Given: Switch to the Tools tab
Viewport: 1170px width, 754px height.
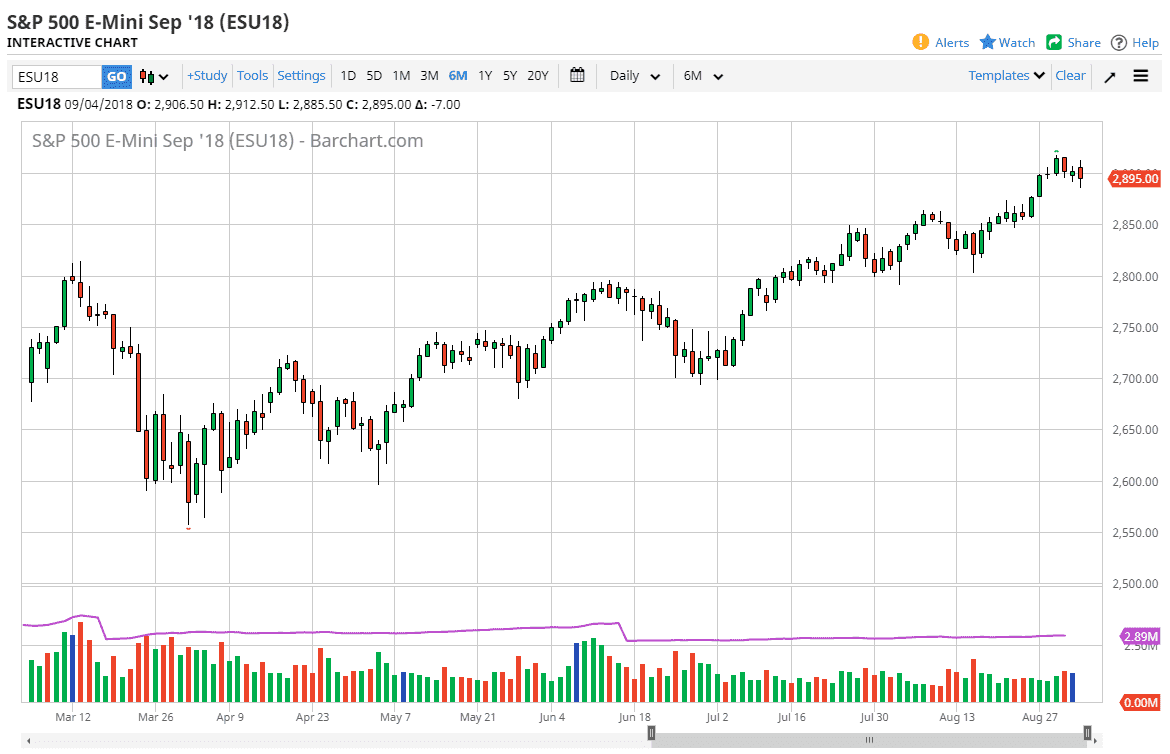Looking at the screenshot, I should pos(252,75).
